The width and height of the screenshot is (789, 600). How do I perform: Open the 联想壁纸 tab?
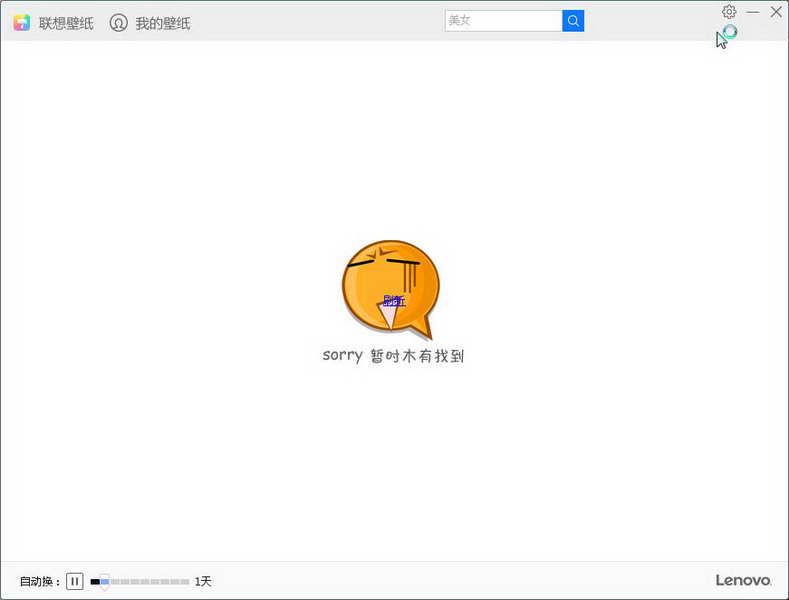point(66,23)
